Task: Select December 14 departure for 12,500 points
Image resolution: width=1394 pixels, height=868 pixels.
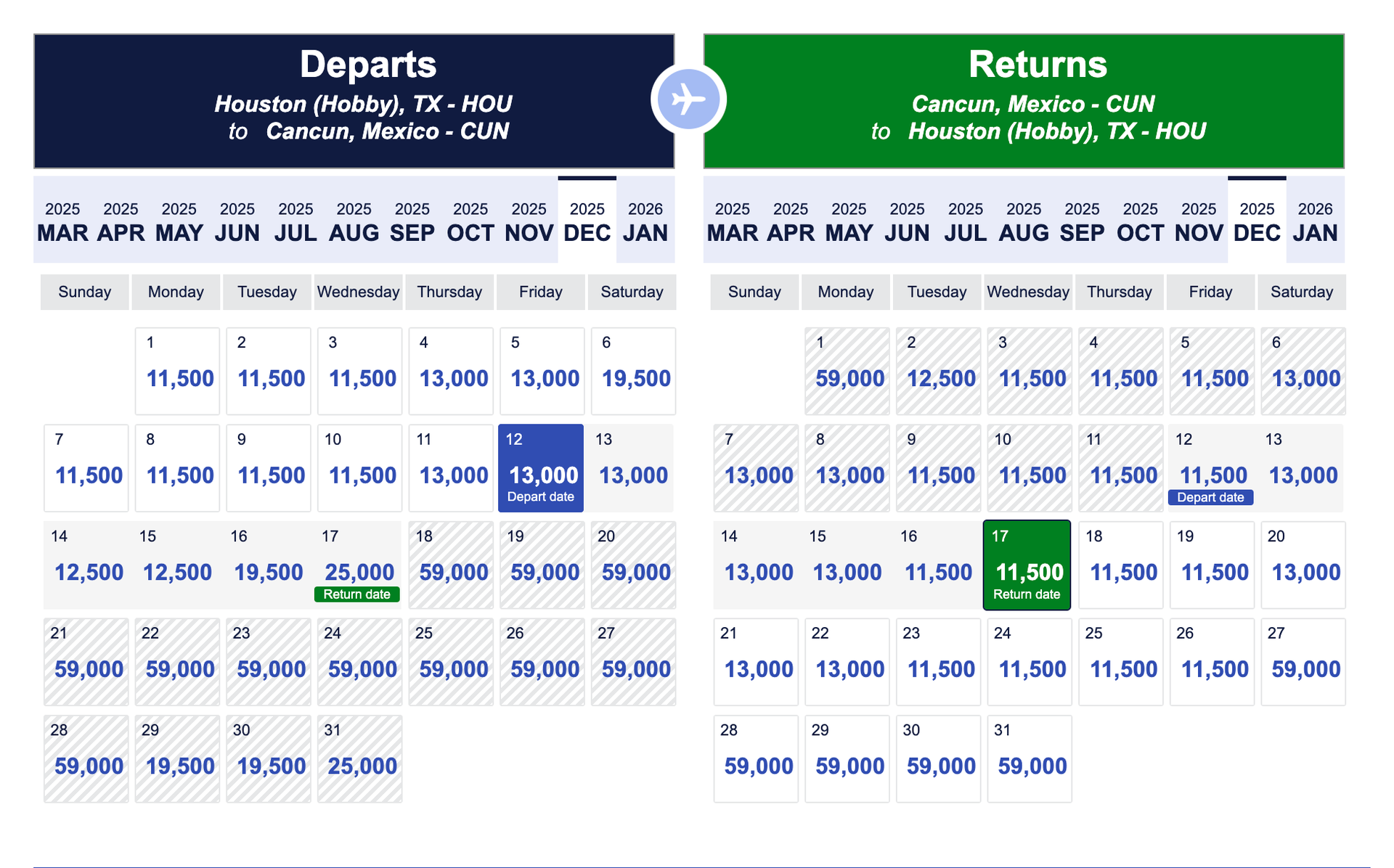Action: pyautogui.click(x=86, y=565)
